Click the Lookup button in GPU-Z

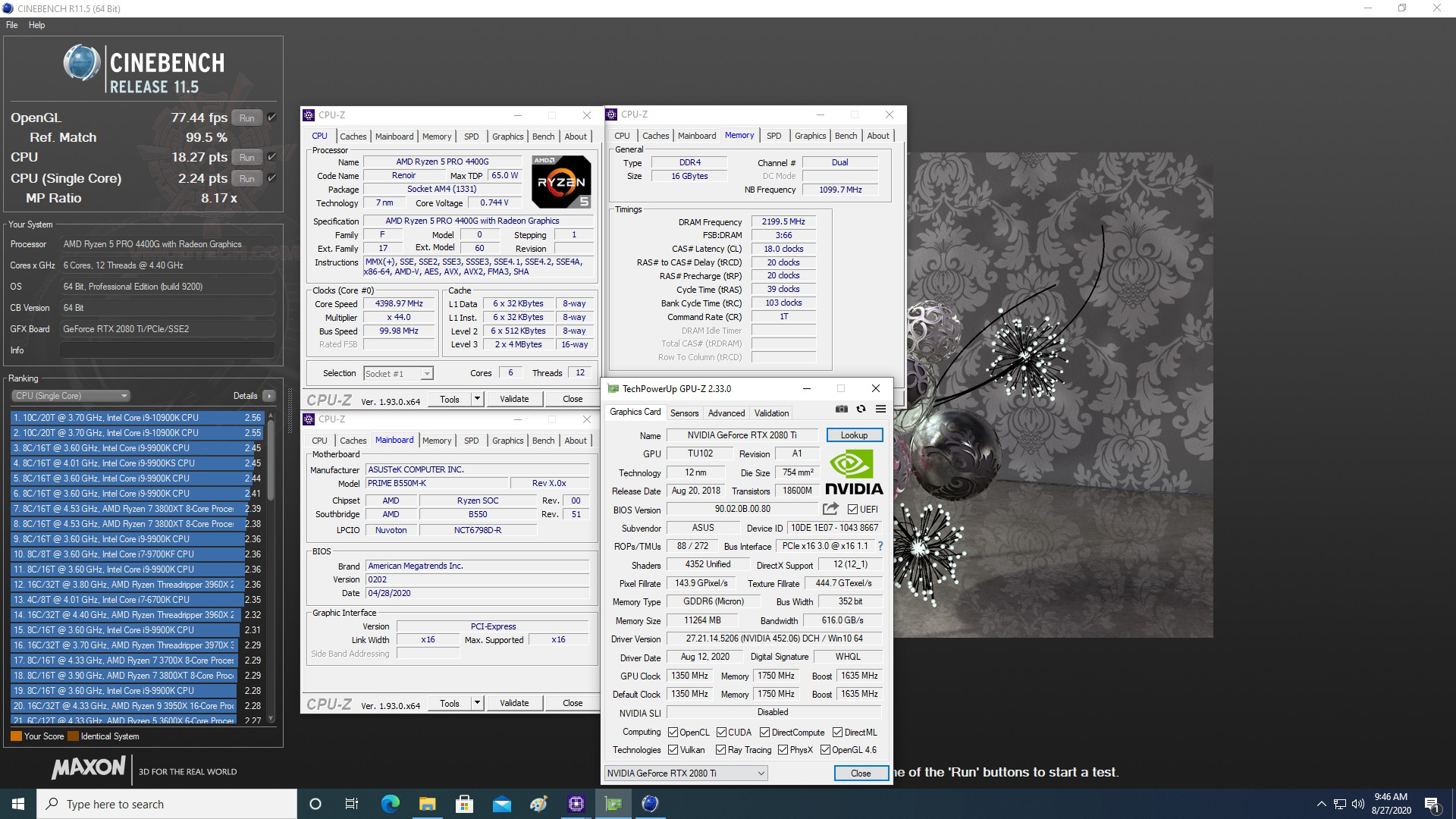tap(854, 435)
